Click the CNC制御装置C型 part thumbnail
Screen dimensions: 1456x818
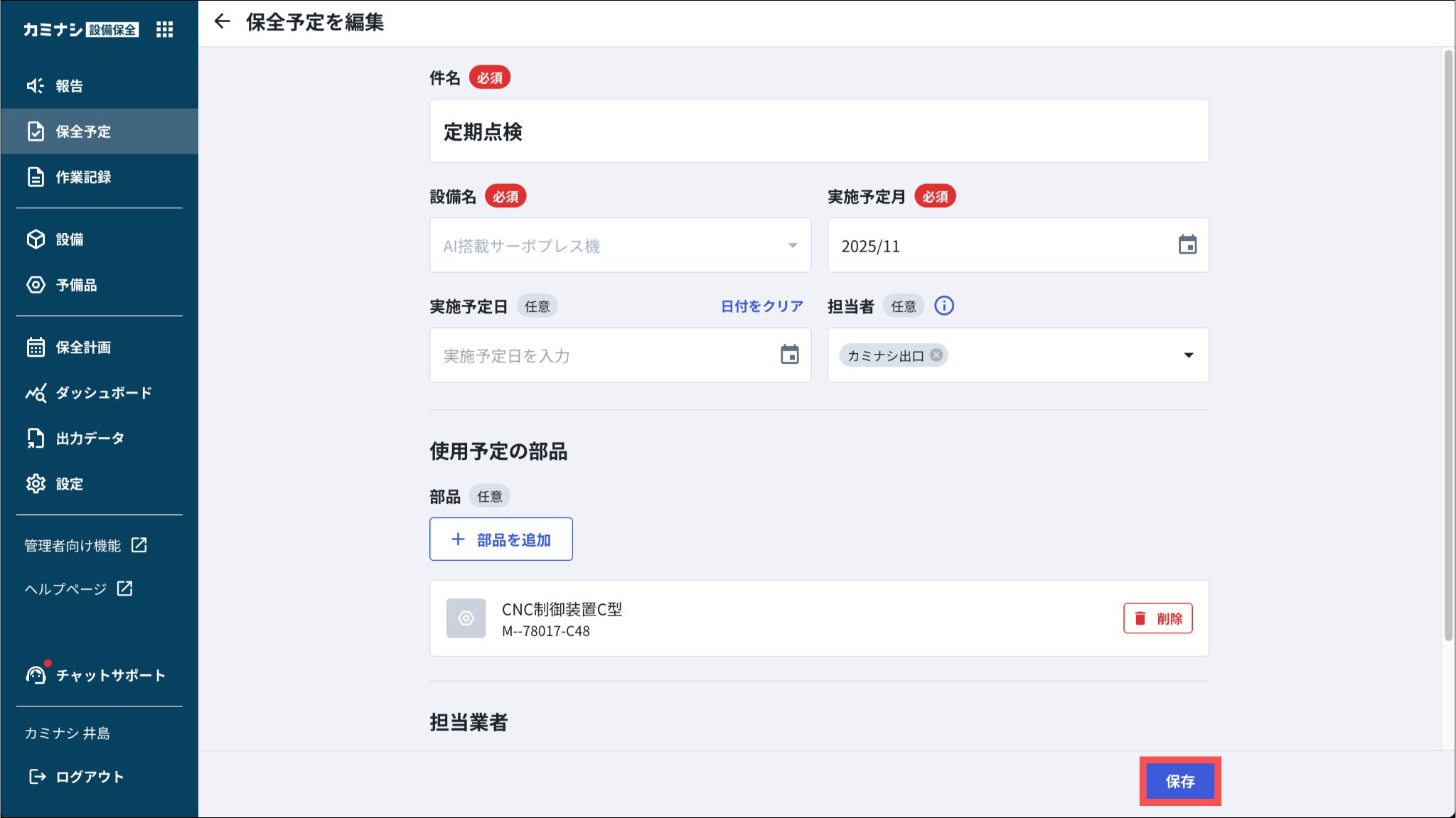click(x=466, y=618)
